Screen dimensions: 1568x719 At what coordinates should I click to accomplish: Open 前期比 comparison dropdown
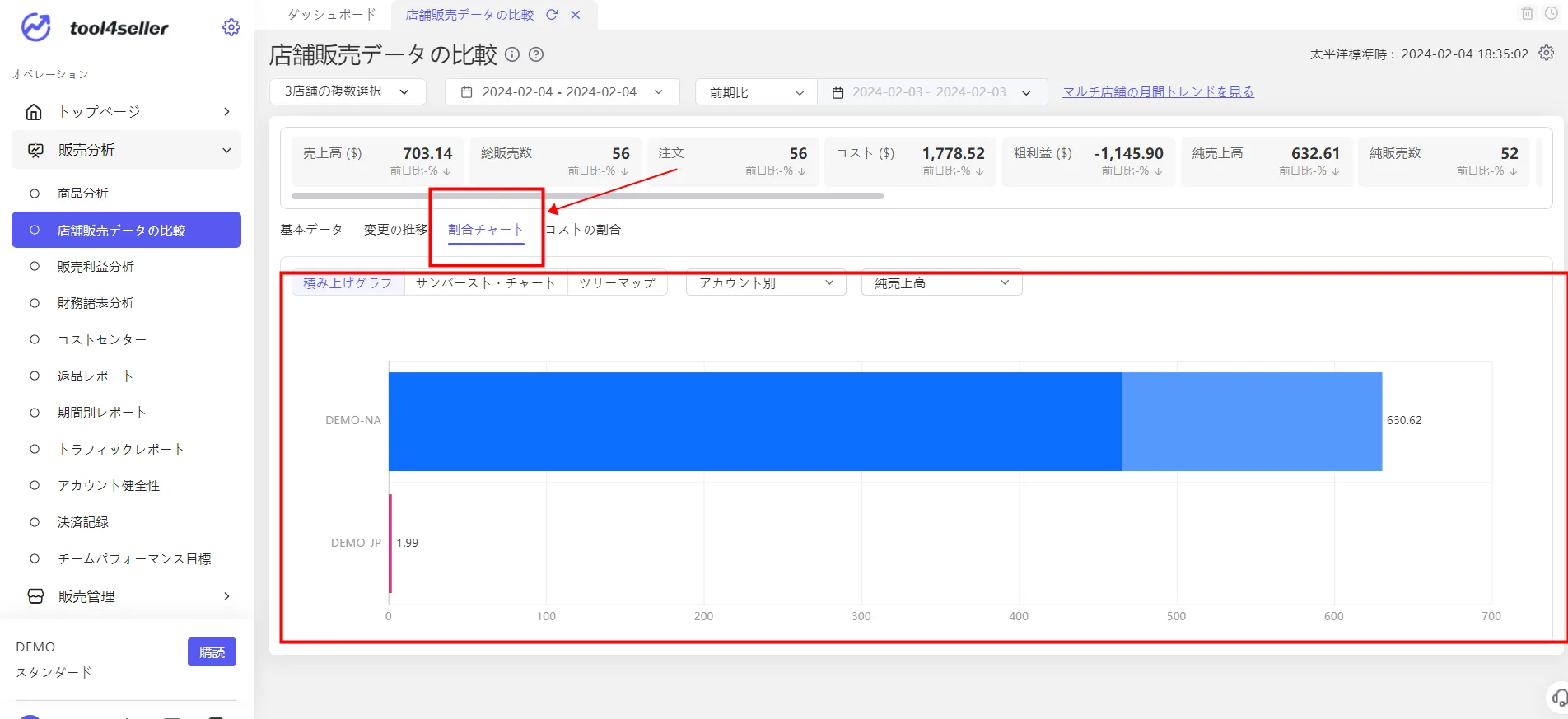(756, 92)
